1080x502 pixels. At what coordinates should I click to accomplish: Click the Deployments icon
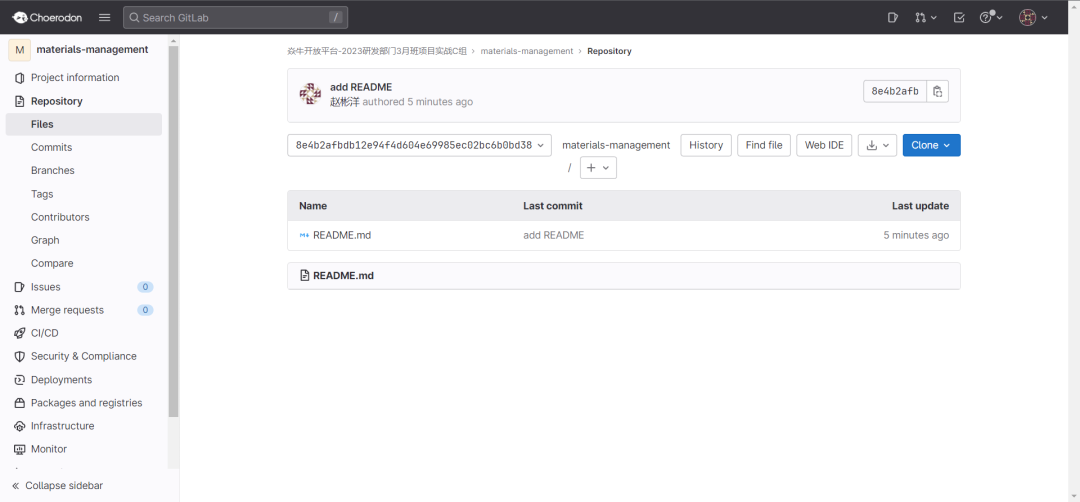(x=19, y=380)
